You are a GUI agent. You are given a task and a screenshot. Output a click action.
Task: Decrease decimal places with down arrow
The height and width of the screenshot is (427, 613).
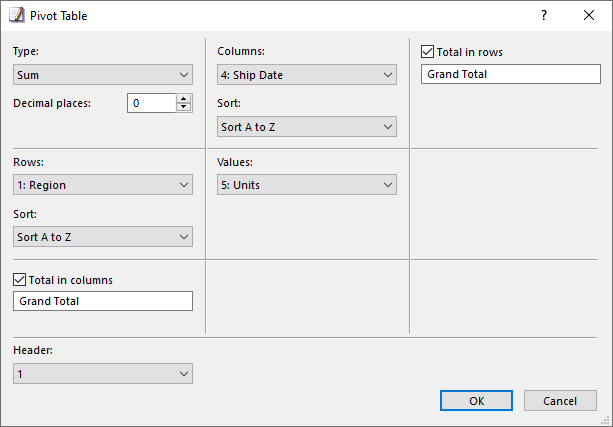click(183, 108)
